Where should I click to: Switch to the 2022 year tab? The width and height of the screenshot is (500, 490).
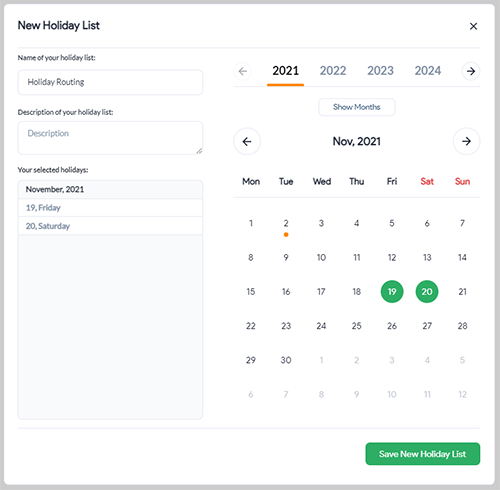[333, 71]
